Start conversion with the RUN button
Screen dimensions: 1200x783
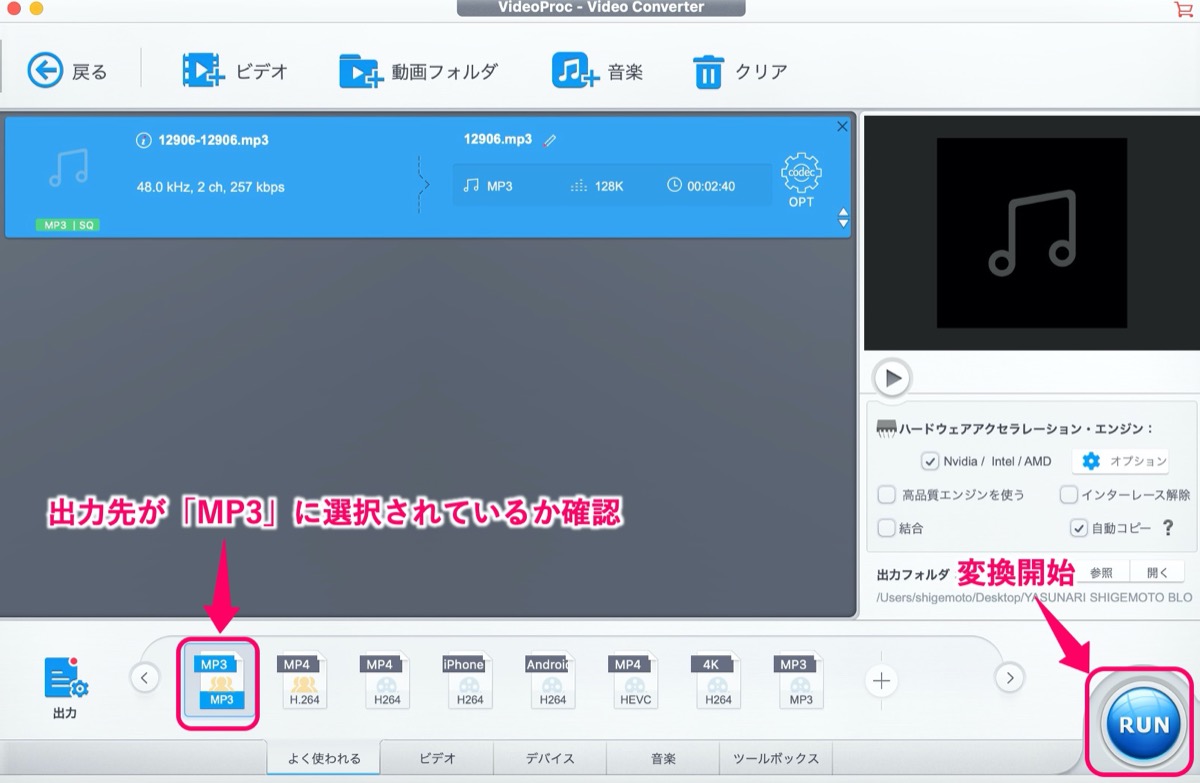1144,725
